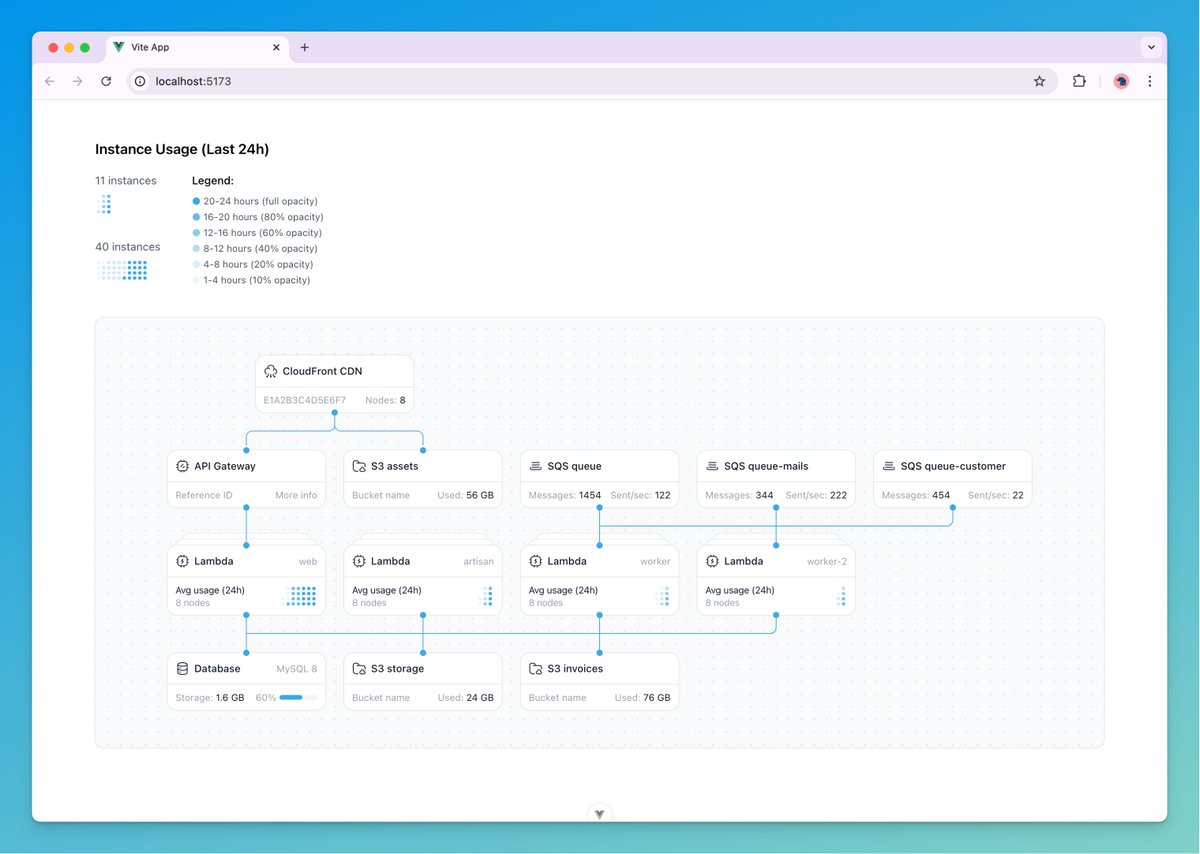The image size is (1200, 854).
Task: Click the 'Used: 56 GB' value
Action: click(x=465, y=495)
